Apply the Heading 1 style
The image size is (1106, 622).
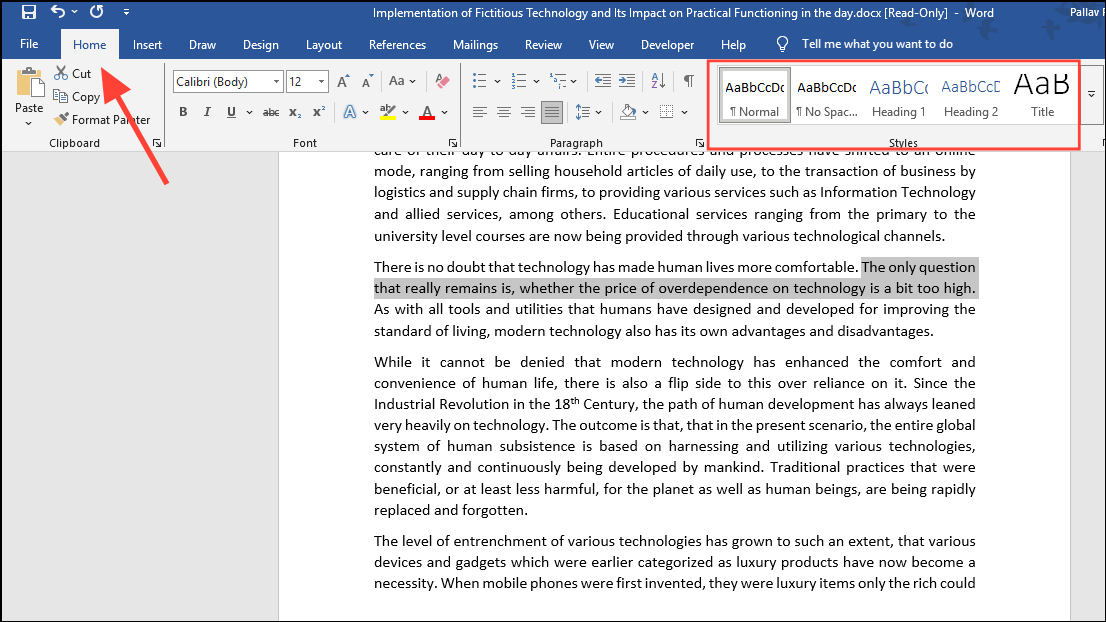point(898,95)
